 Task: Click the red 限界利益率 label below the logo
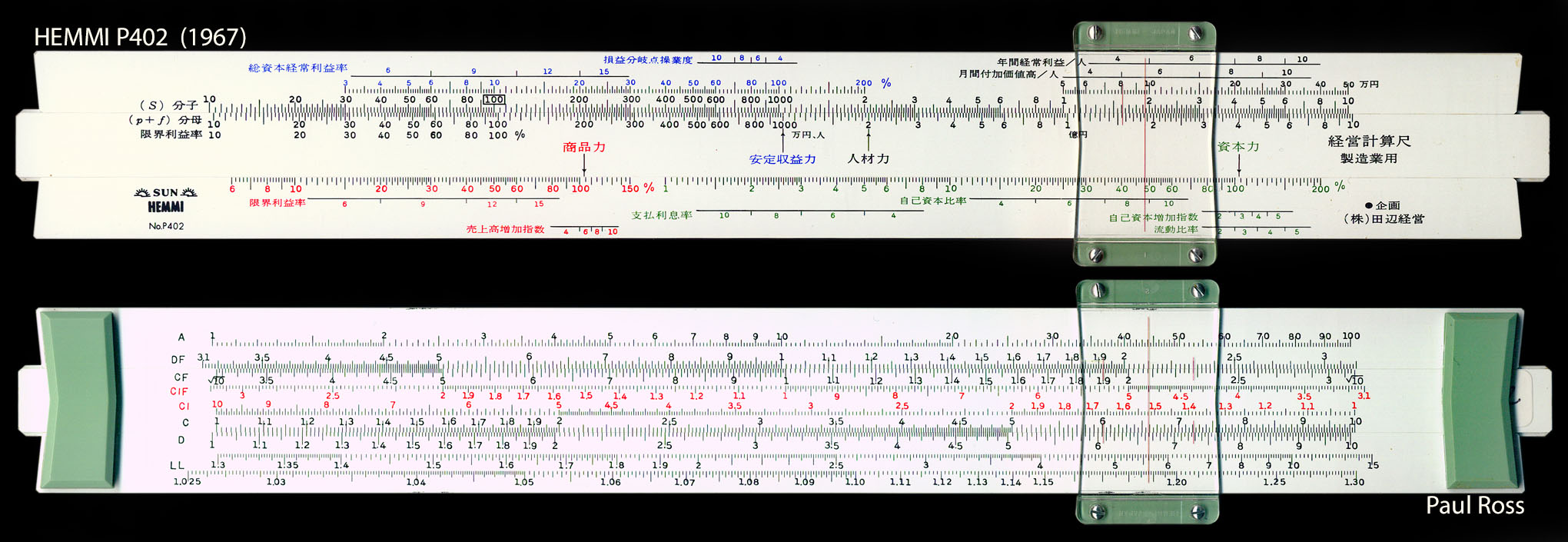[277, 203]
